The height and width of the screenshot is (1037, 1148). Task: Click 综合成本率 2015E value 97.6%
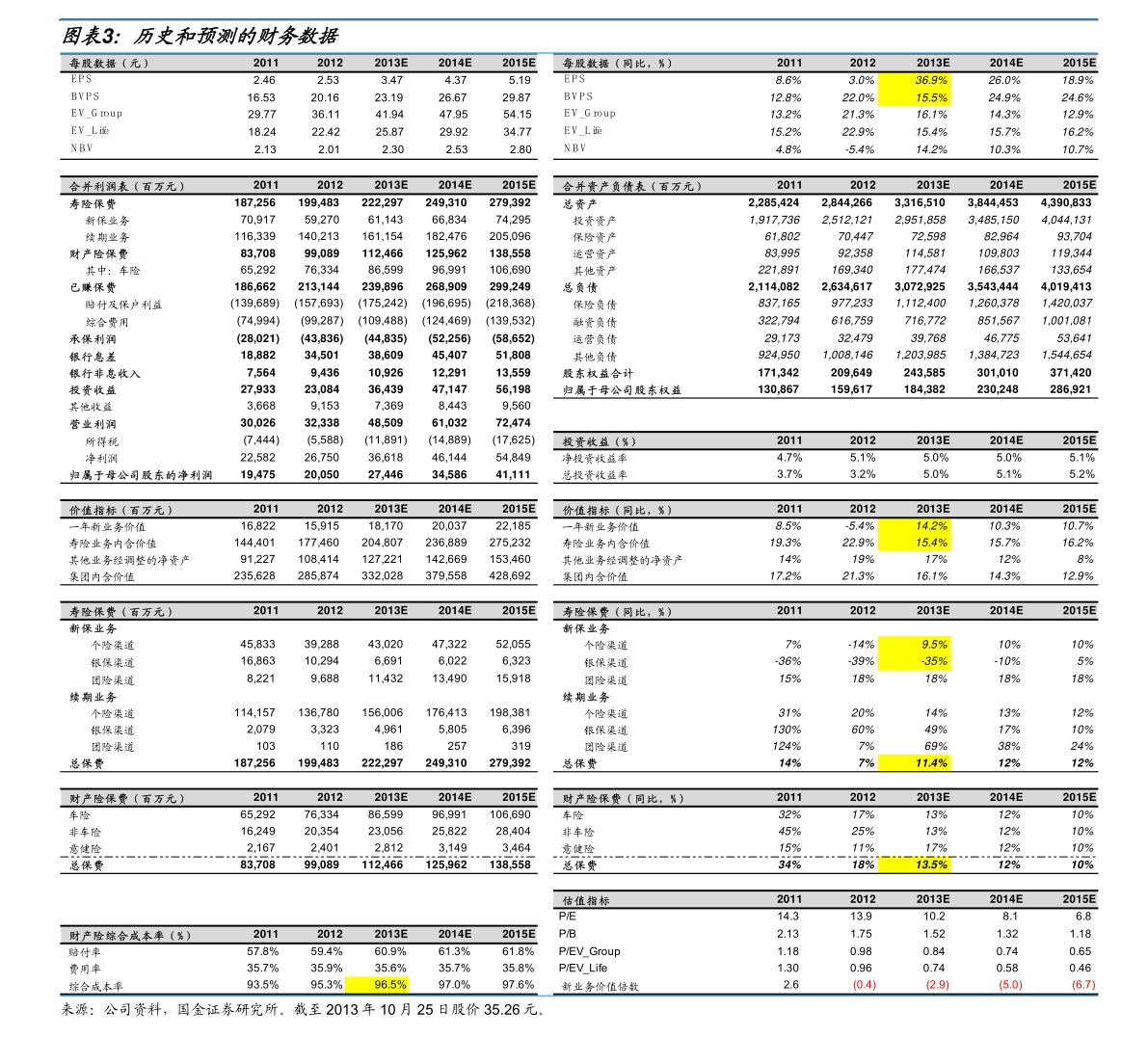pyautogui.click(x=518, y=985)
